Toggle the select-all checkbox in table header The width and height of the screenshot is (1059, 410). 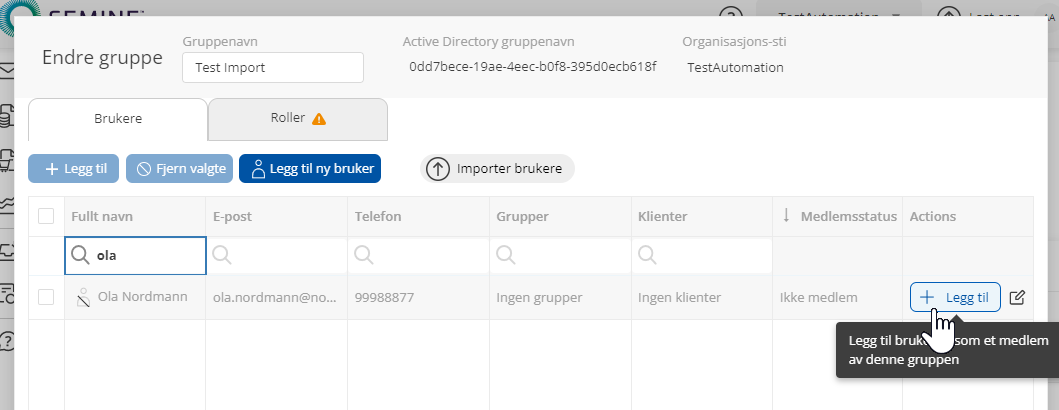[x=46, y=216]
